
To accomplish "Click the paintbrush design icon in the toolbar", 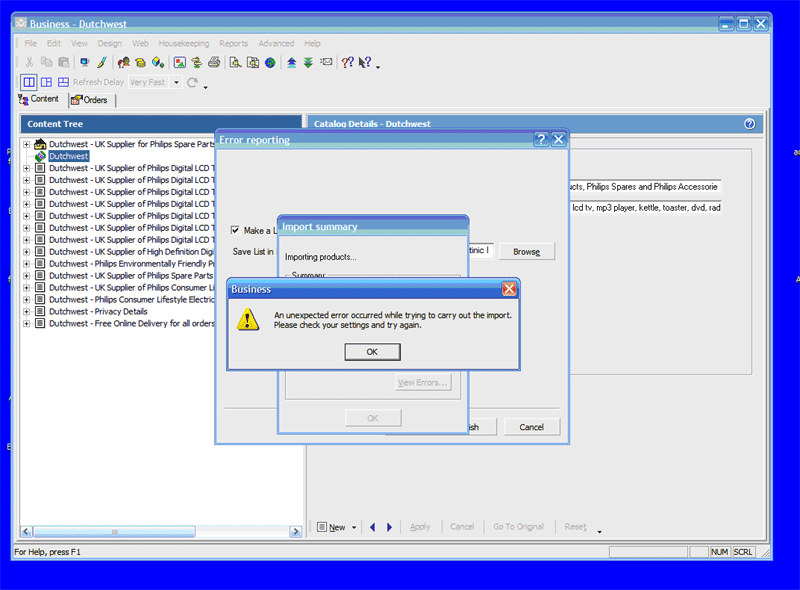I will tap(101, 62).
